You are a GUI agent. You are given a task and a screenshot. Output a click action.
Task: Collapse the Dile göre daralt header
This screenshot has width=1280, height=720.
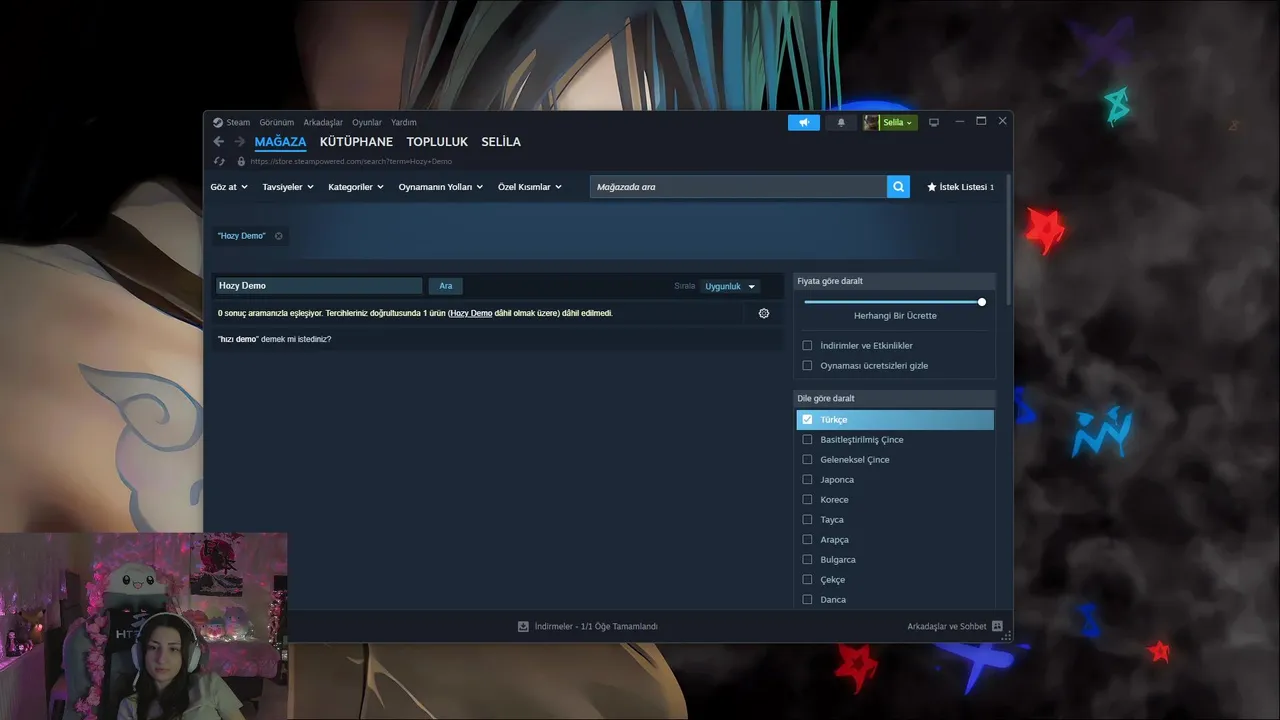[895, 398]
